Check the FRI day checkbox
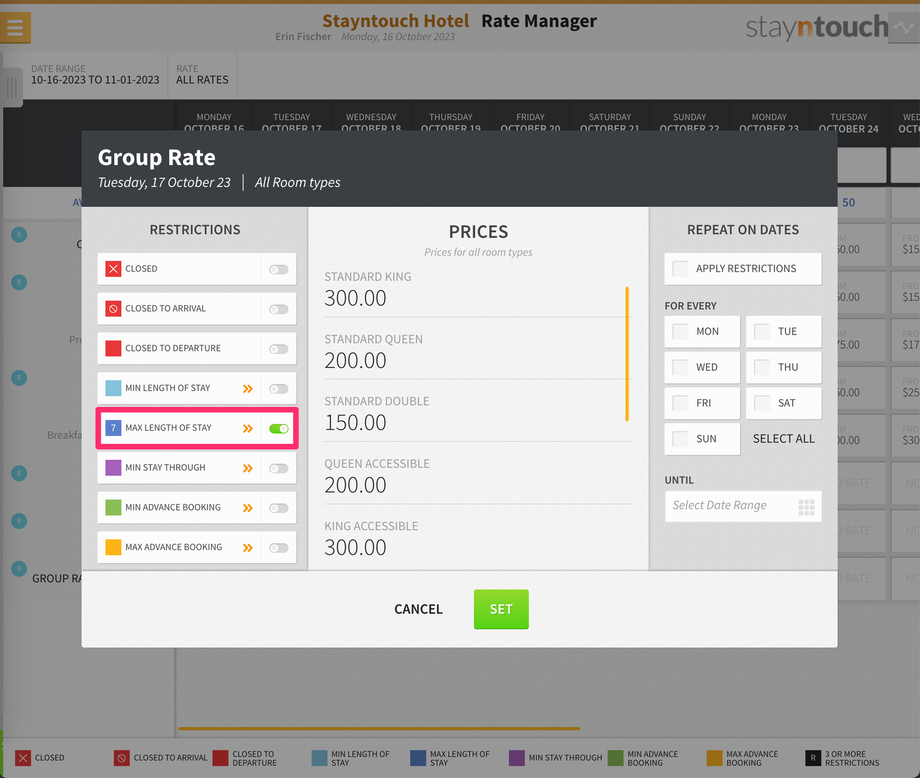The height and width of the screenshot is (778, 920). pos(681,403)
